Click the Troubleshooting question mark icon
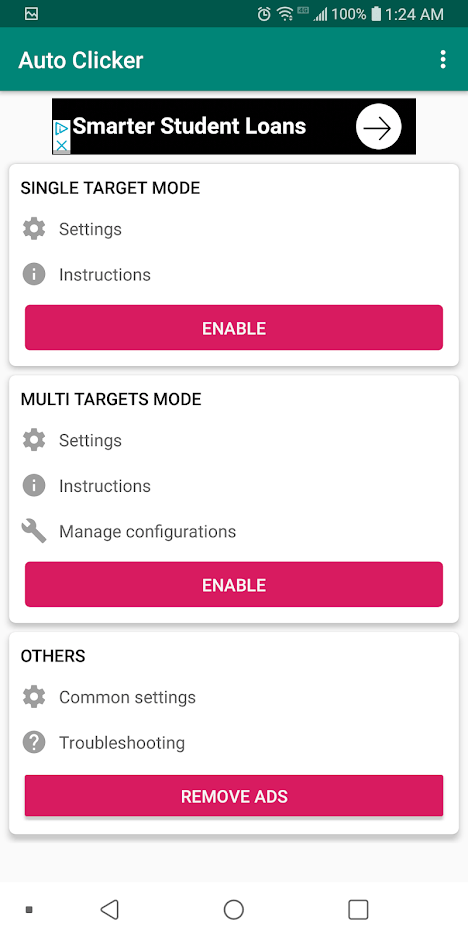The width and height of the screenshot is (468, 937). click(x=34, y=742)
